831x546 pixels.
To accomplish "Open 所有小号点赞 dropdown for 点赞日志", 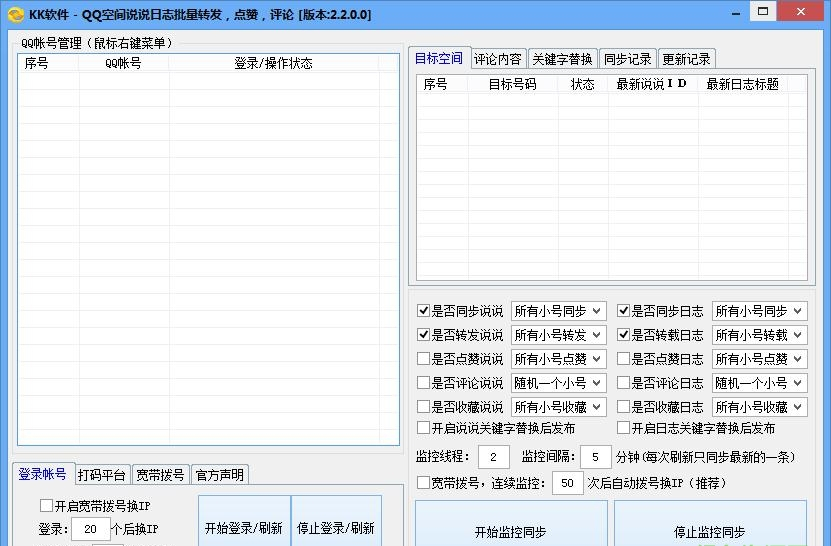I will (x=759, y=359).
